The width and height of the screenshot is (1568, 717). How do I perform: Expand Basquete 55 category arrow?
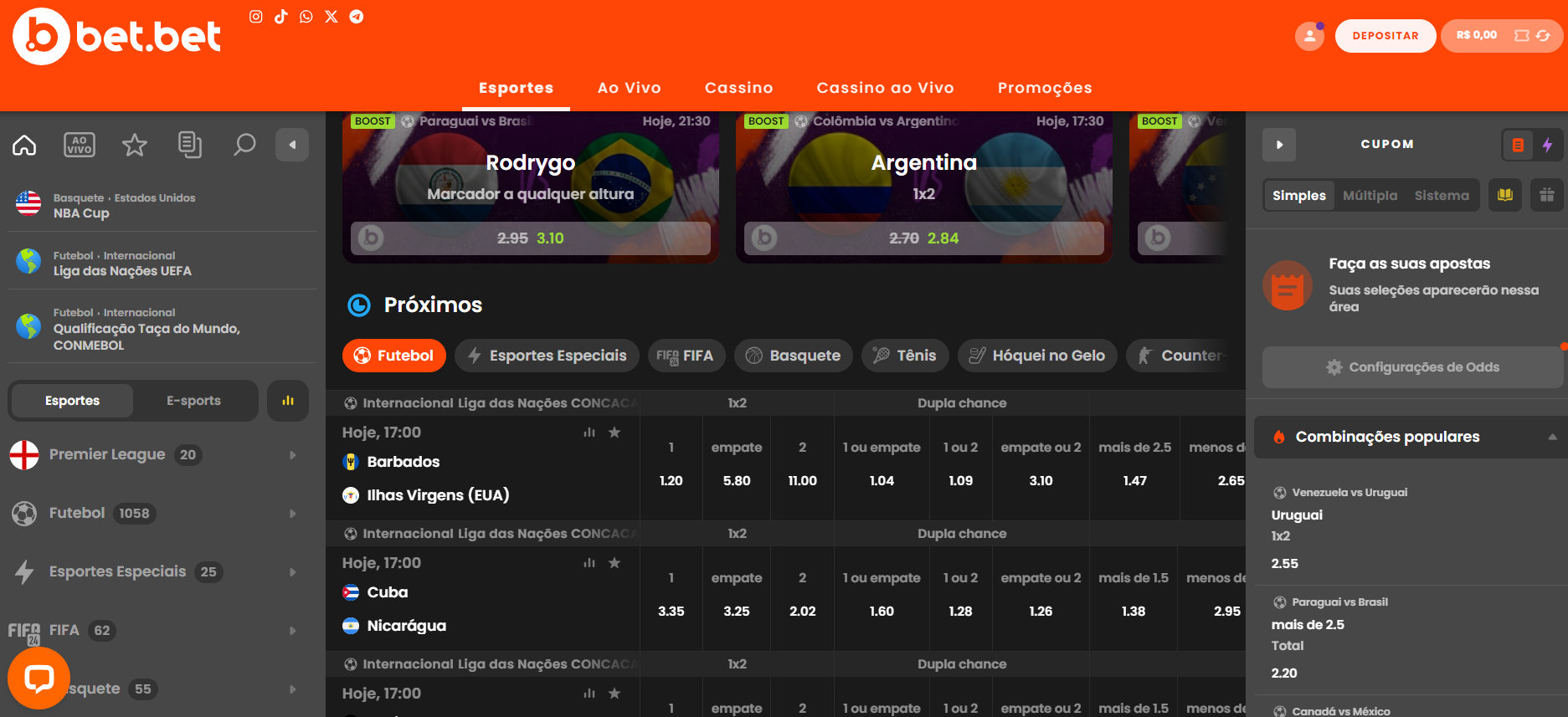293,689
